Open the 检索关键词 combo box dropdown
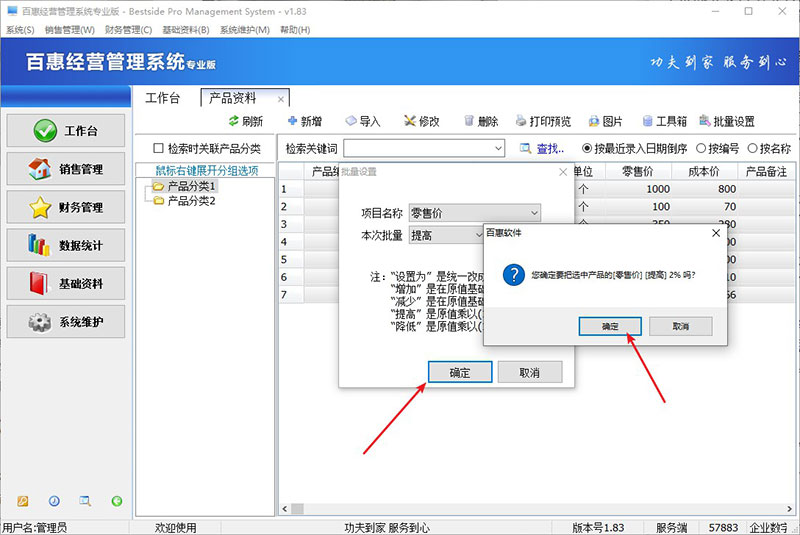This screenshot has width=800, height=535. (498, 148)
